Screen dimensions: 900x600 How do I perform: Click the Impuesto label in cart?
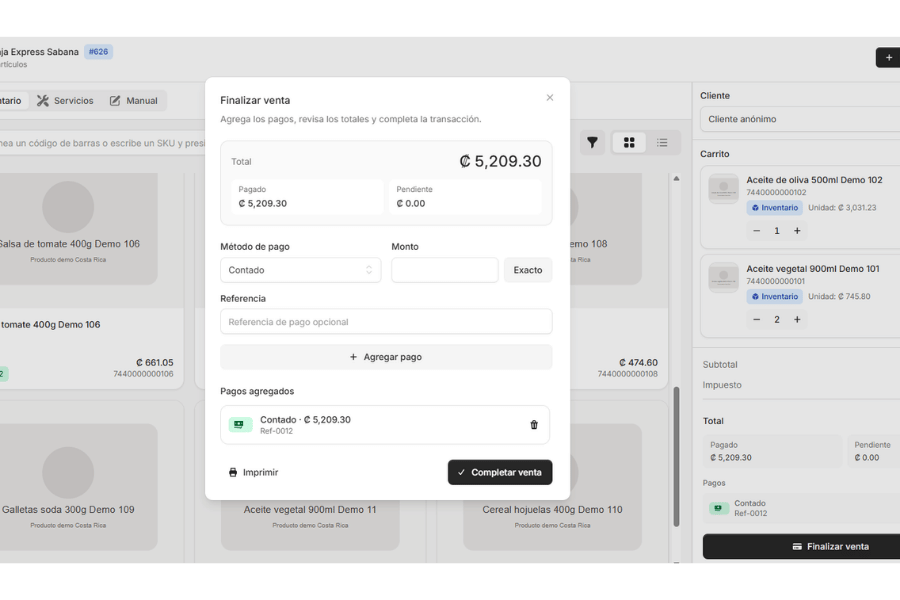pyautogui.click(x=722, y=385)
